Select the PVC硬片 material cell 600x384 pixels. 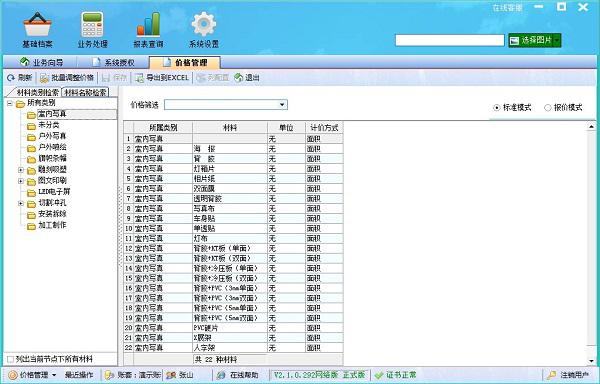click(230, 328)
